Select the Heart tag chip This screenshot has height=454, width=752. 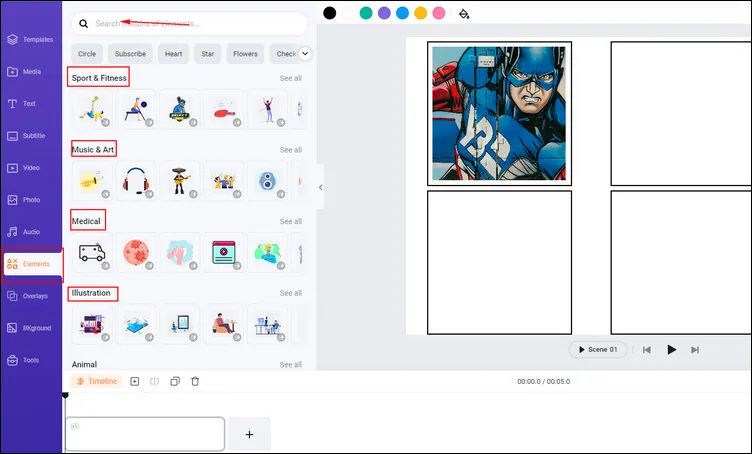tap(173, 54)
